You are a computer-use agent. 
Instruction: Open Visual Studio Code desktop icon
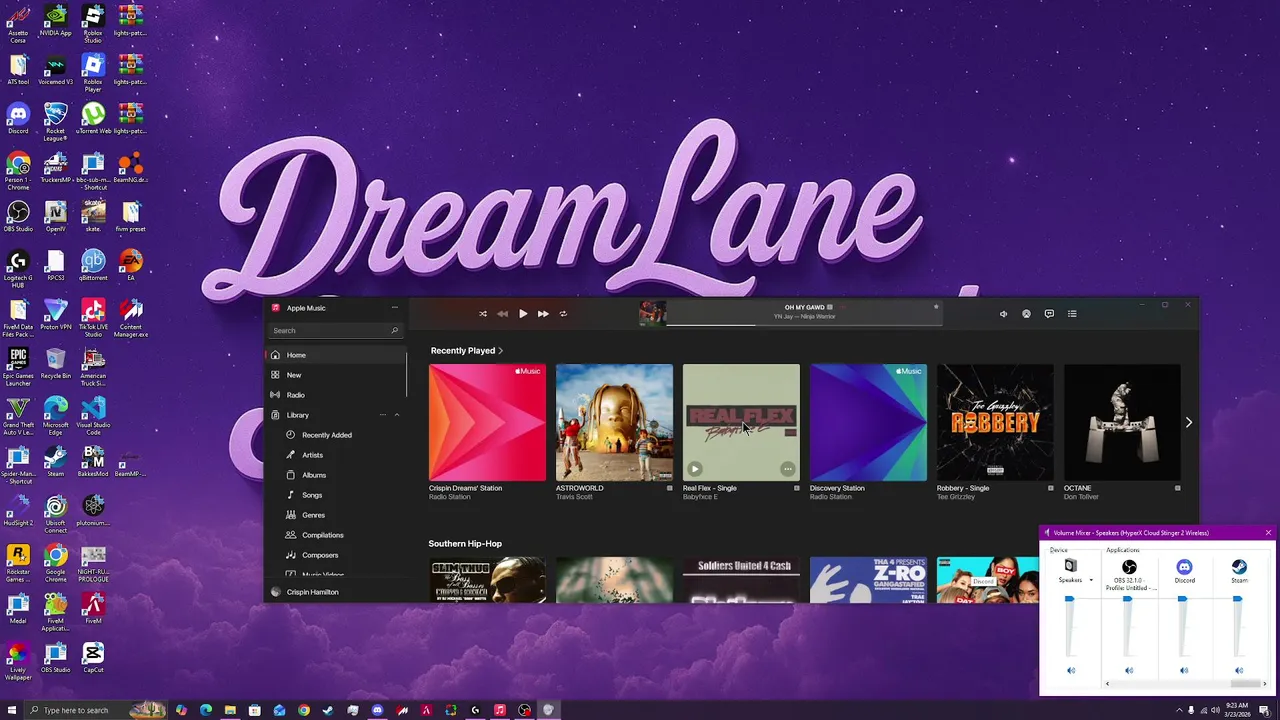click(93, 416)
